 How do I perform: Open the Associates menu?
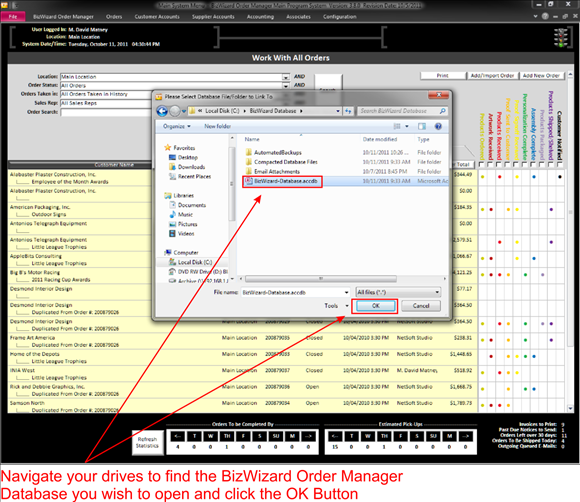(298, 17)
